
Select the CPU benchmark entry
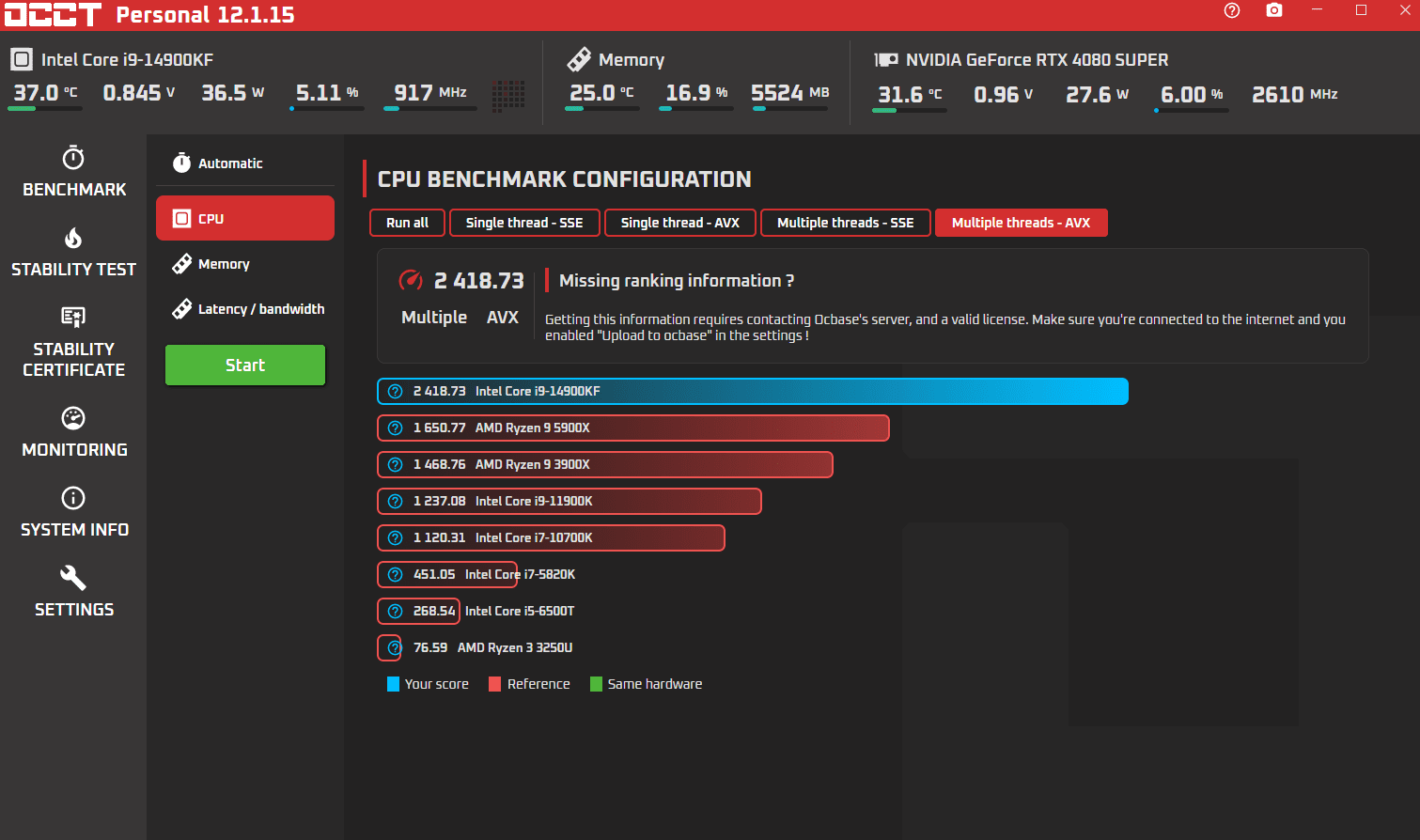click(x=245, y=218)
